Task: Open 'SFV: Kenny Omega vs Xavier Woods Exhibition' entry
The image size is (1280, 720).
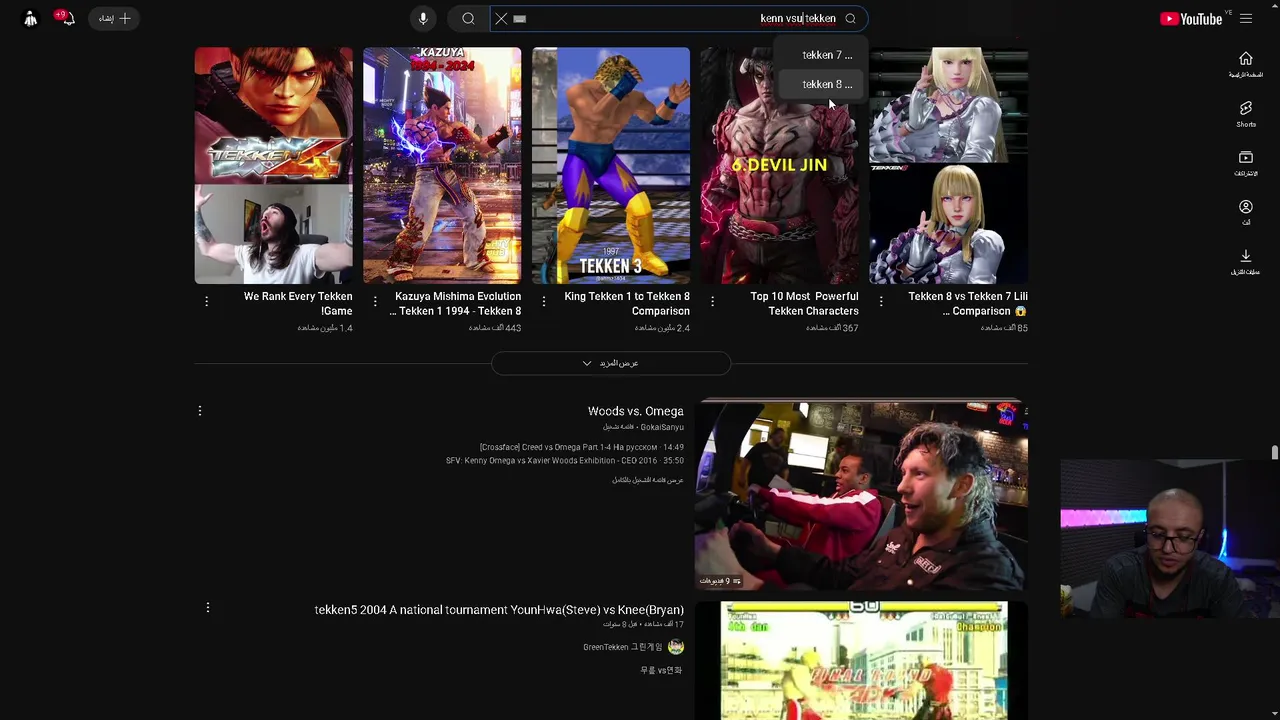Action: point(565,460)
